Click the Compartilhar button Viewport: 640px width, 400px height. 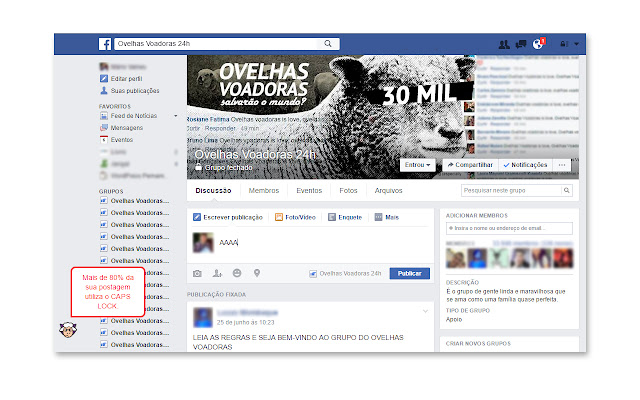click(470, 165)
